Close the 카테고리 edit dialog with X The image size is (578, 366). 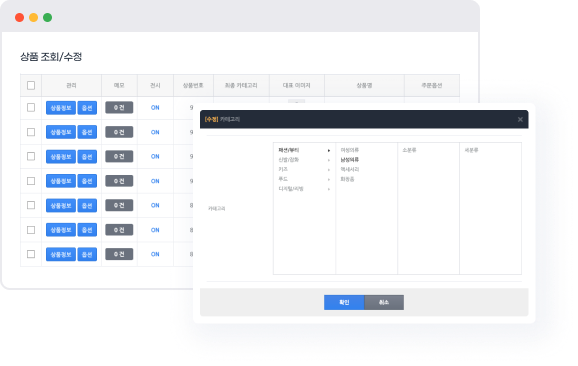pos(520,119)
